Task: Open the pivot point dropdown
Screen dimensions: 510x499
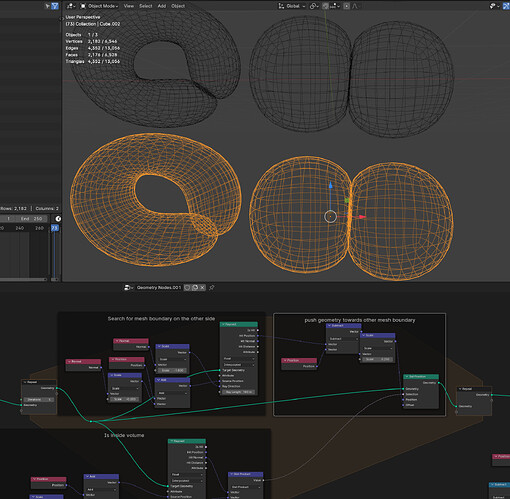Action: coord(314,6)
